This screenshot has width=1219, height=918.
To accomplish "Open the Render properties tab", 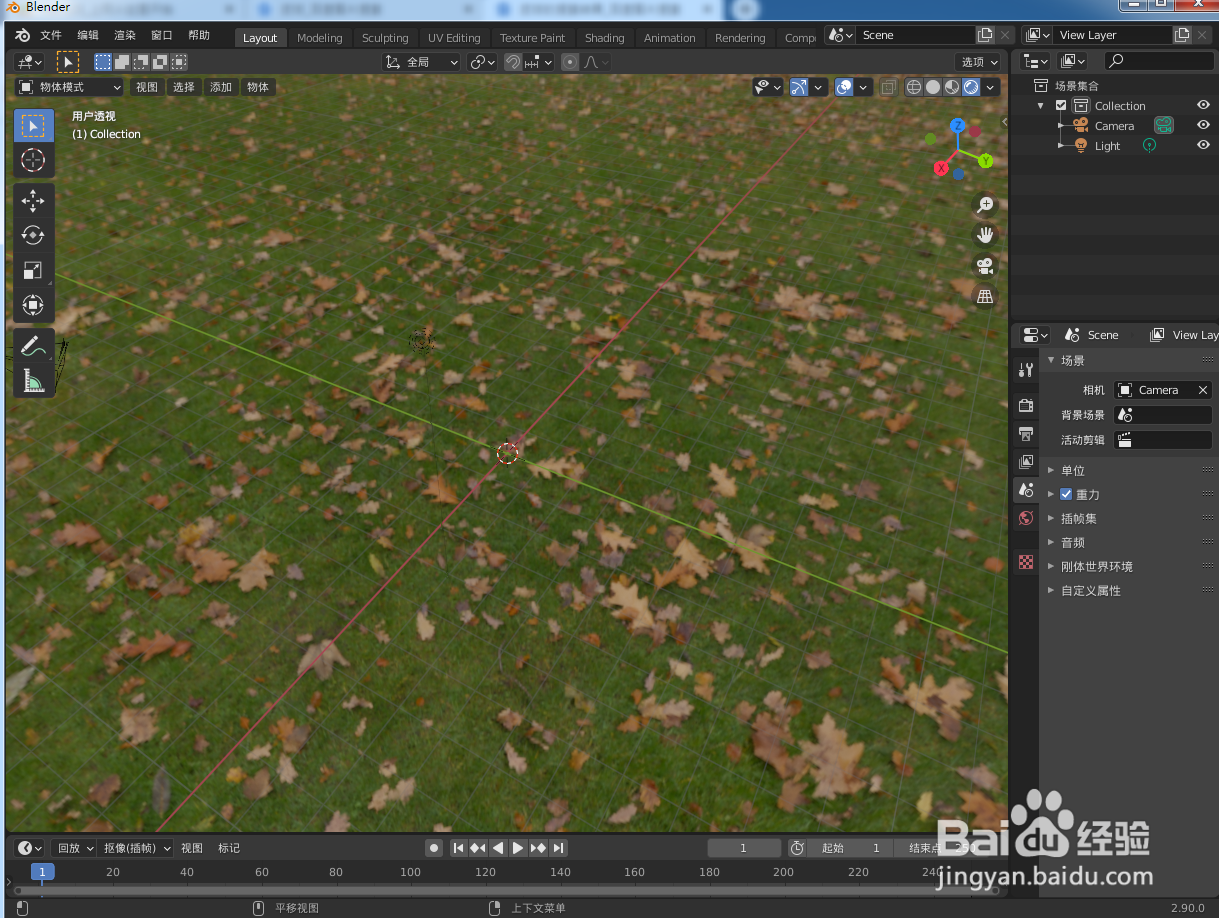I will click(1025, 405).
